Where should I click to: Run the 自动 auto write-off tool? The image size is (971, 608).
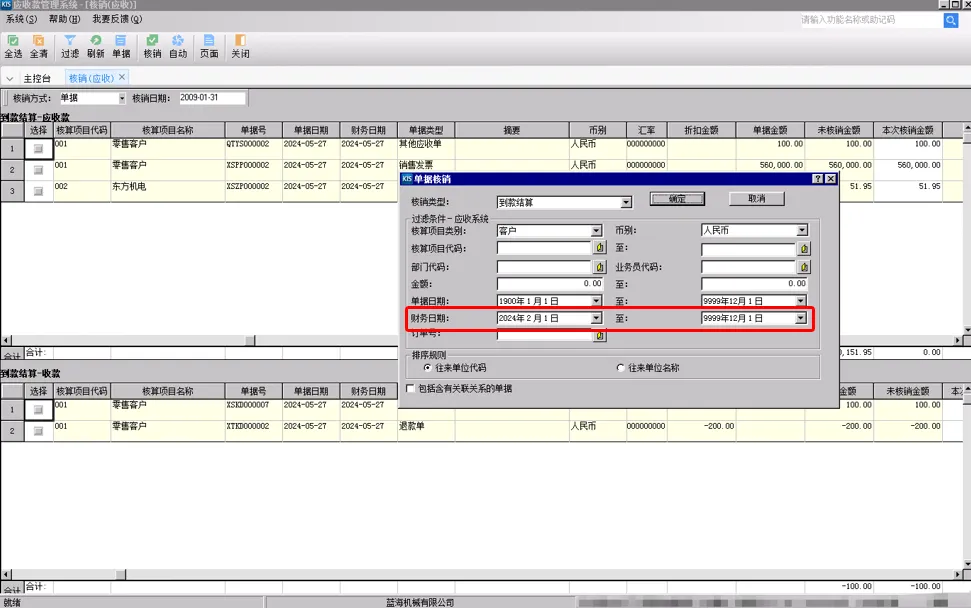click(x=178, y=46)
